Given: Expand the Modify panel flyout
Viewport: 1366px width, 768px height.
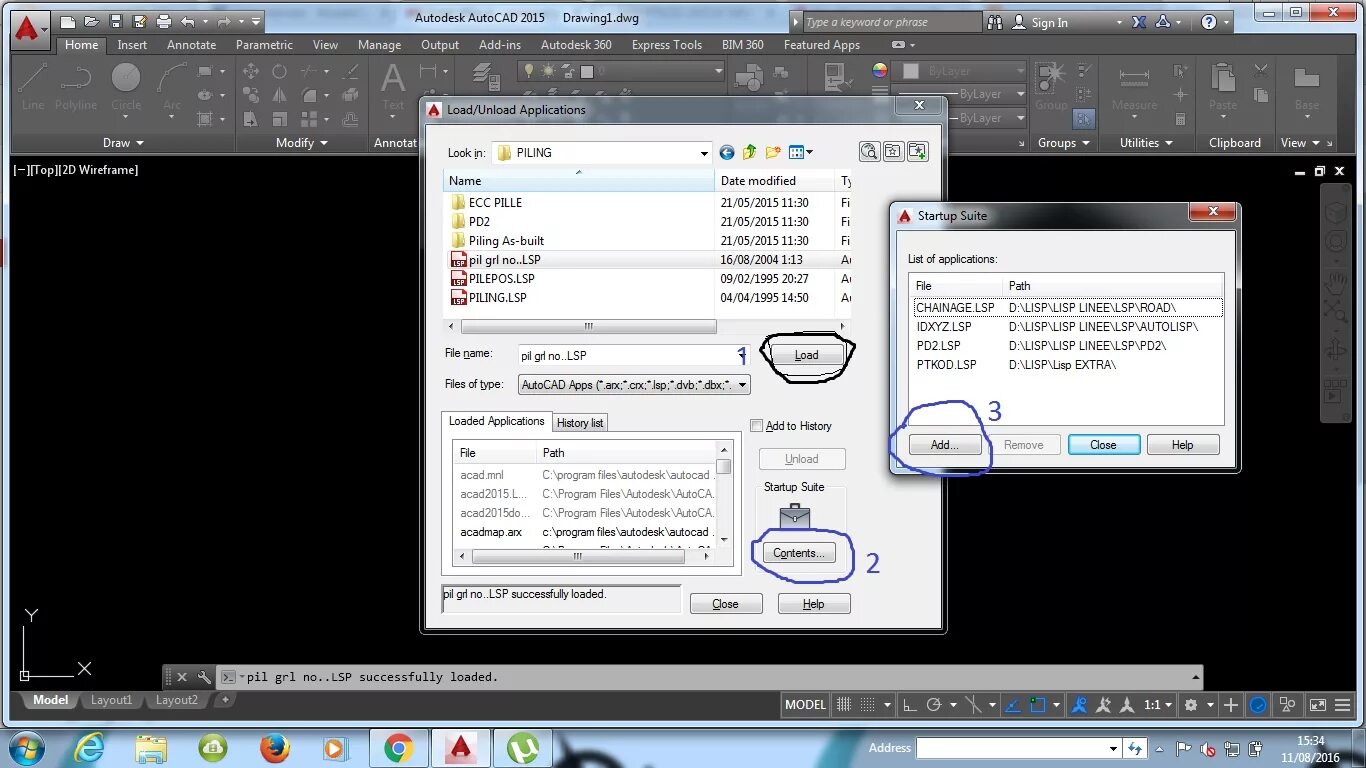Looking at the screenshot, I should tap(301, 143).
